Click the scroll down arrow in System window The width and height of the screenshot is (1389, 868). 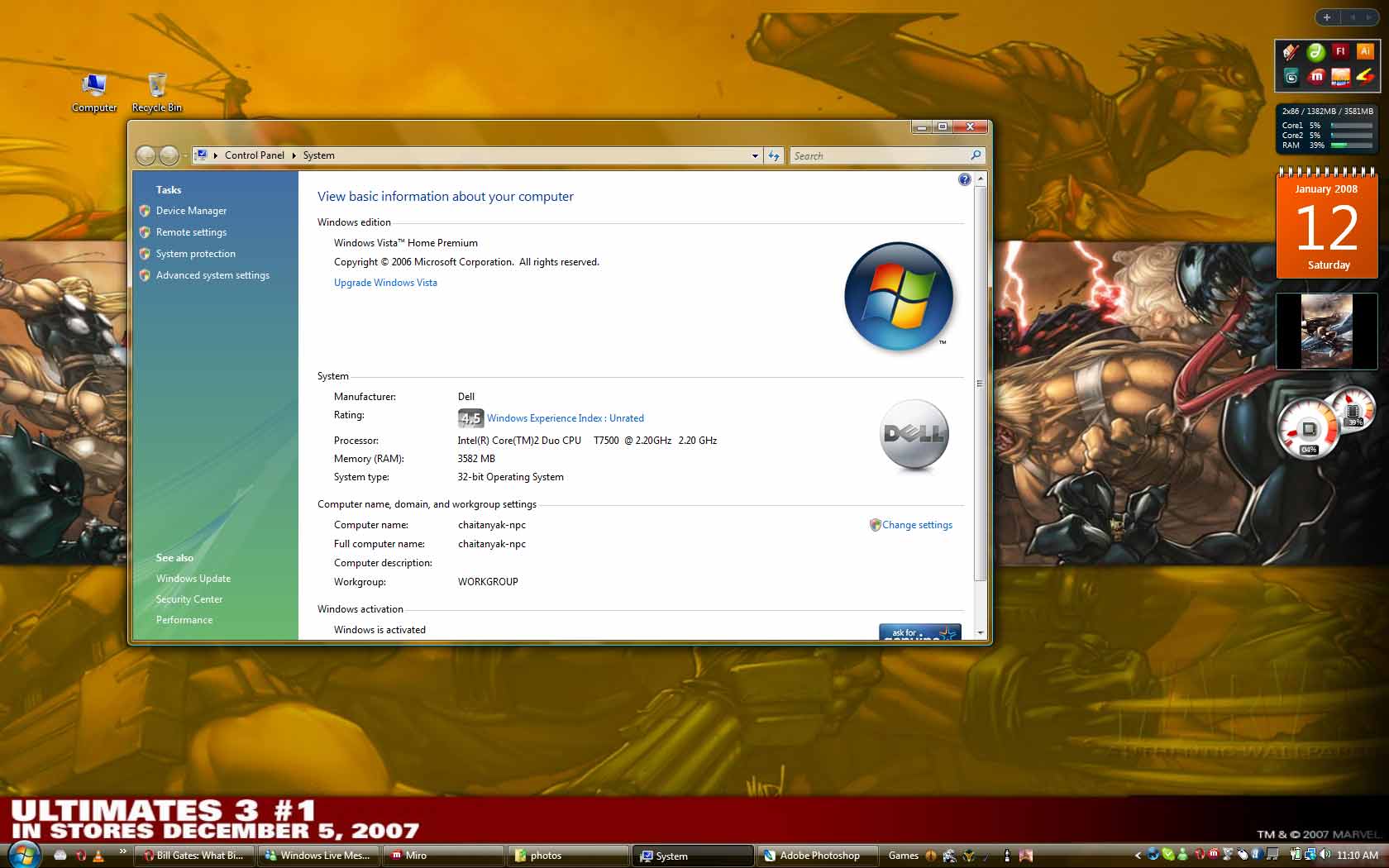[x=980, y=633]
